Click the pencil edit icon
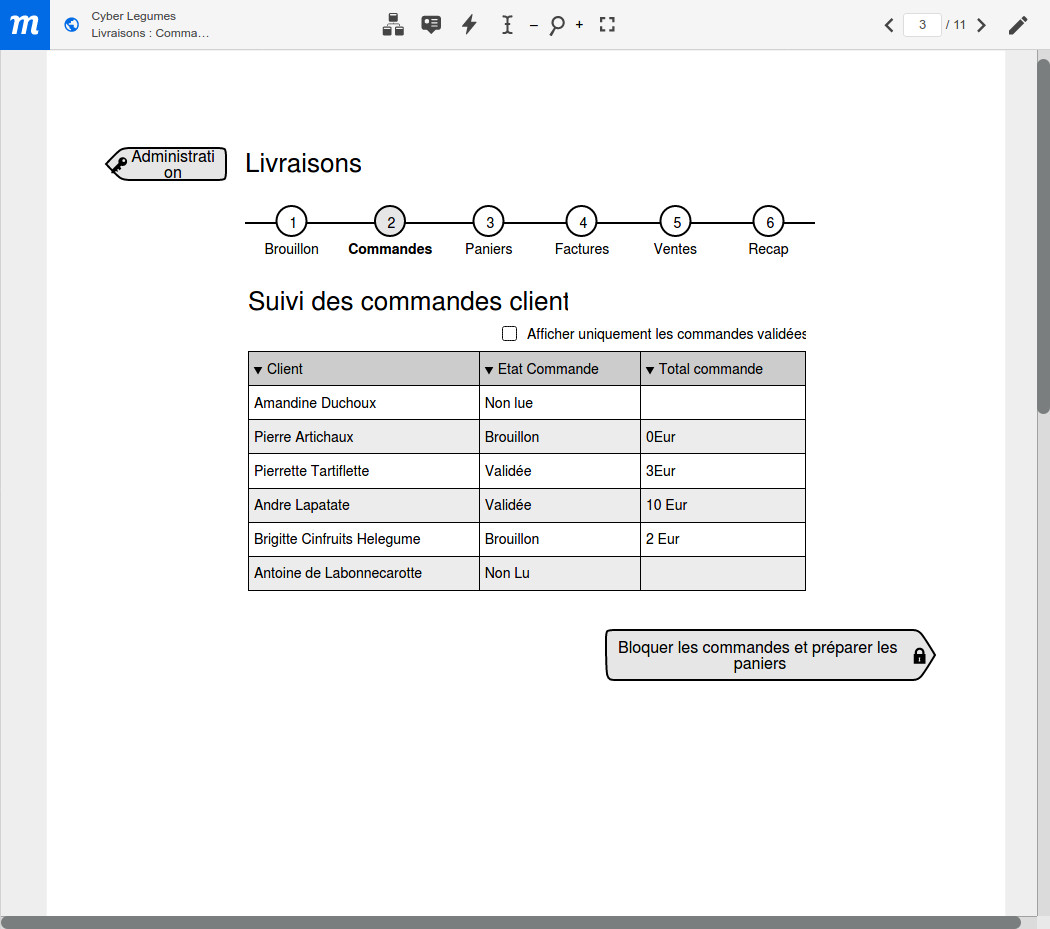 1018,25
